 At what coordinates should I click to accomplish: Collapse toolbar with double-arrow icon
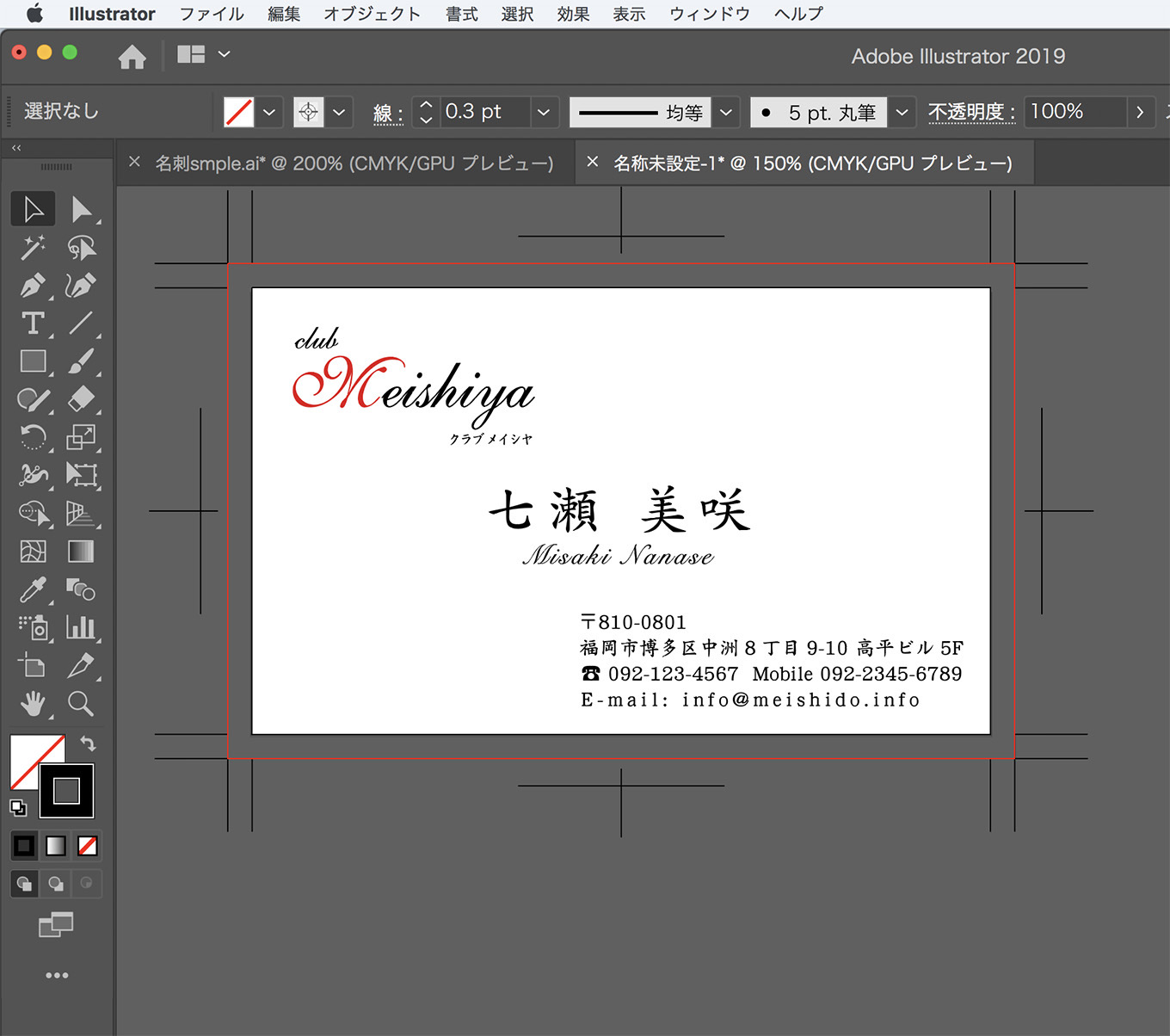coord(16,148)
